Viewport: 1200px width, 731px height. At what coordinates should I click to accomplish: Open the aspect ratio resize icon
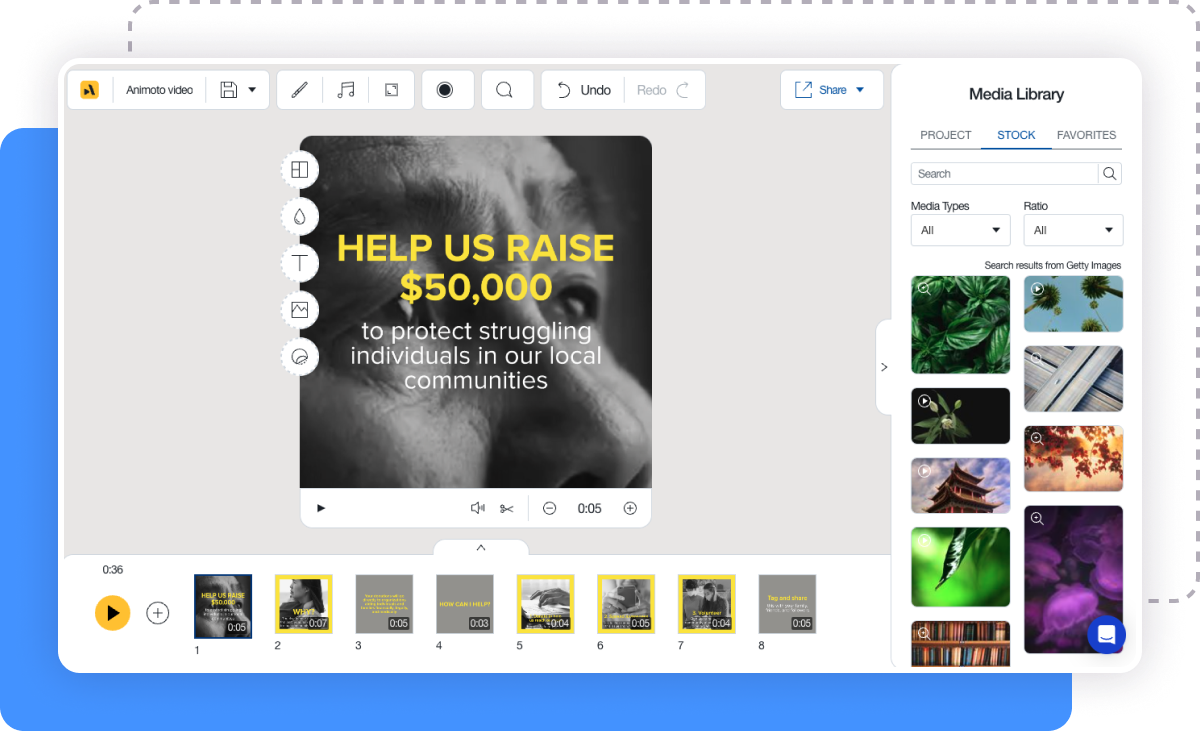tap(391, 89)
